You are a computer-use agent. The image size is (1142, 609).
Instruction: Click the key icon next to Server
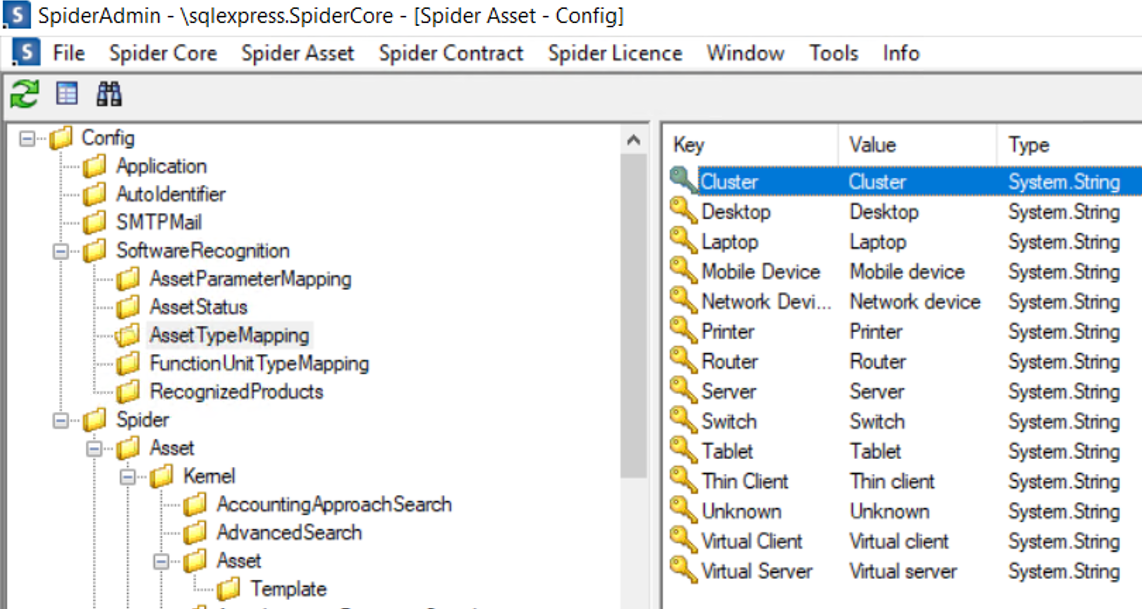point(683,390)
